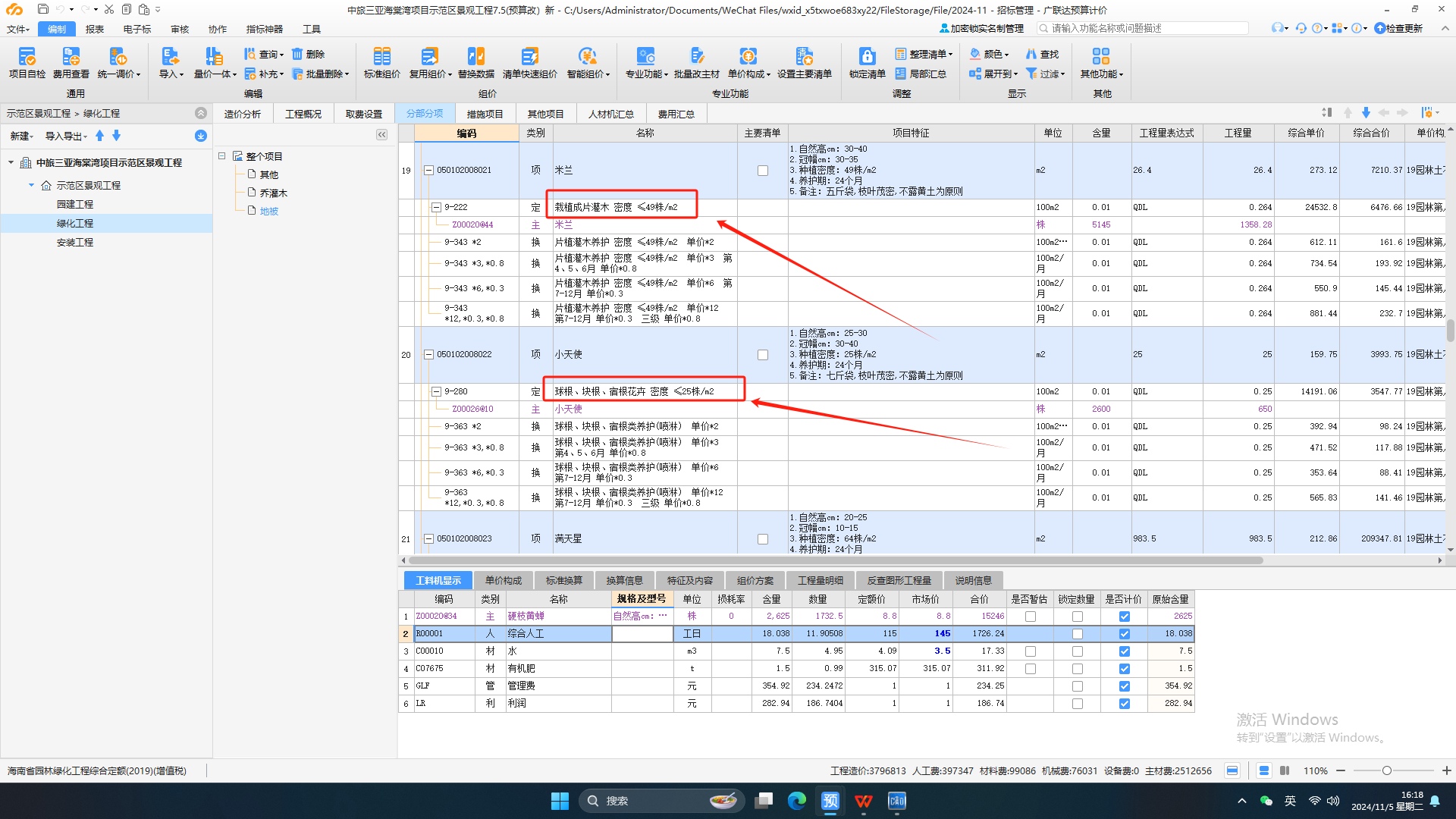Collapse item 050102008021 row
The width and height of the screenshot is (1456, 819).
click(x=428, y=171)
